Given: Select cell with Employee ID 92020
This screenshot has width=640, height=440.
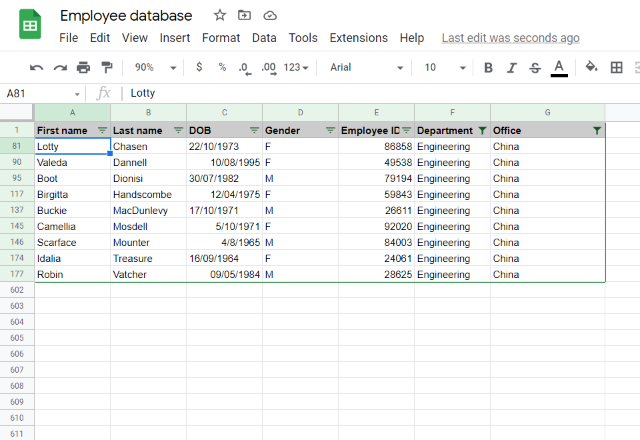Looking at the screenshot, I should tap(376, 226).
